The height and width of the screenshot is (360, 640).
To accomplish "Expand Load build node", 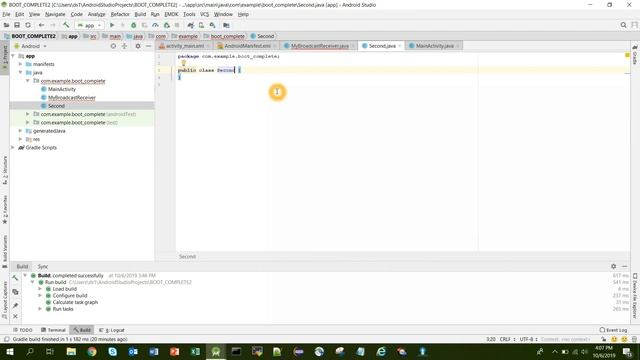I will click(x=40, y=289).
